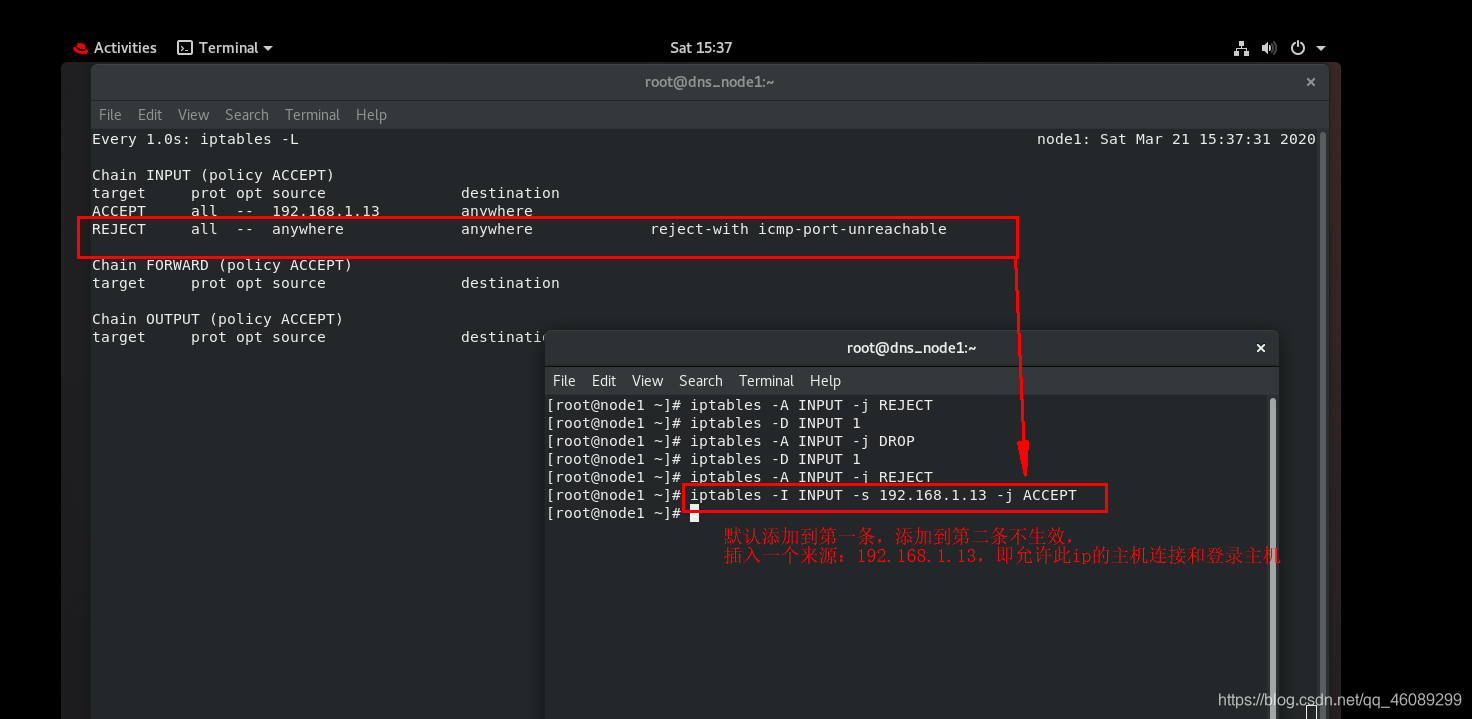Open Help menu in the front terminal window
Screen dimensions: 1472x719
(825, 381)
